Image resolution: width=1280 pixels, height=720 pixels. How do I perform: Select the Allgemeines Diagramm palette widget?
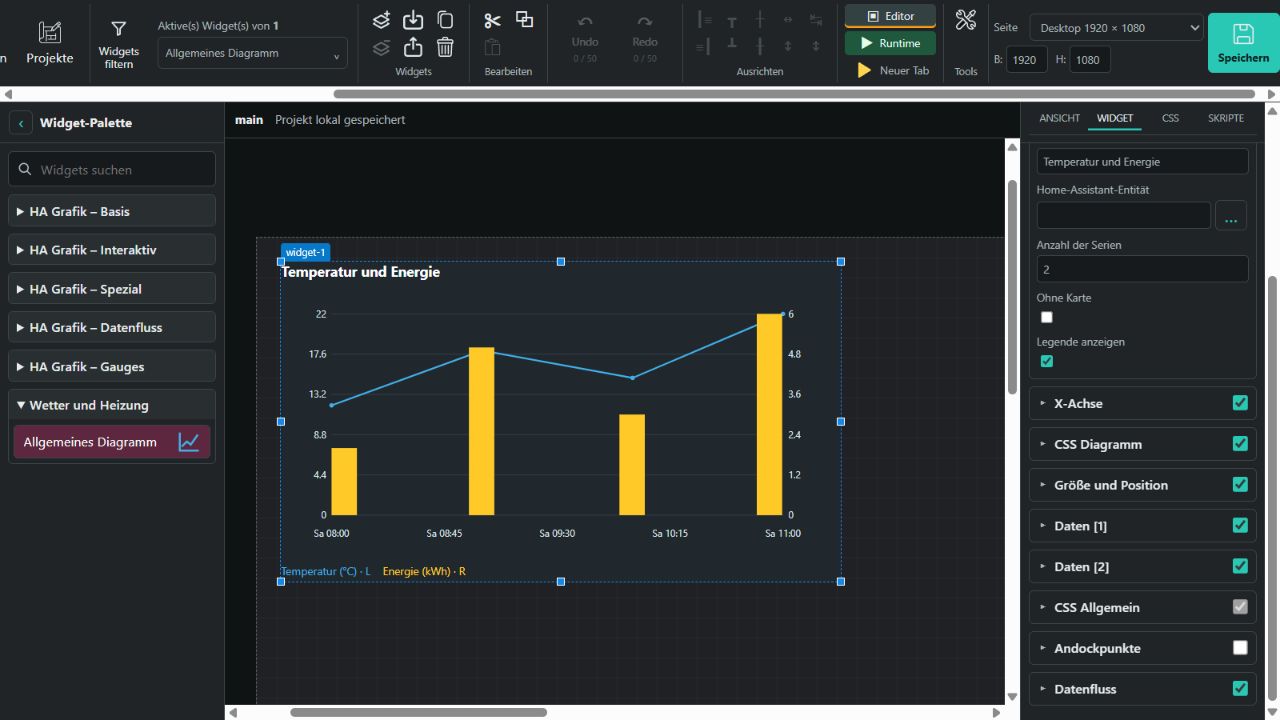[x=112, y=442]
